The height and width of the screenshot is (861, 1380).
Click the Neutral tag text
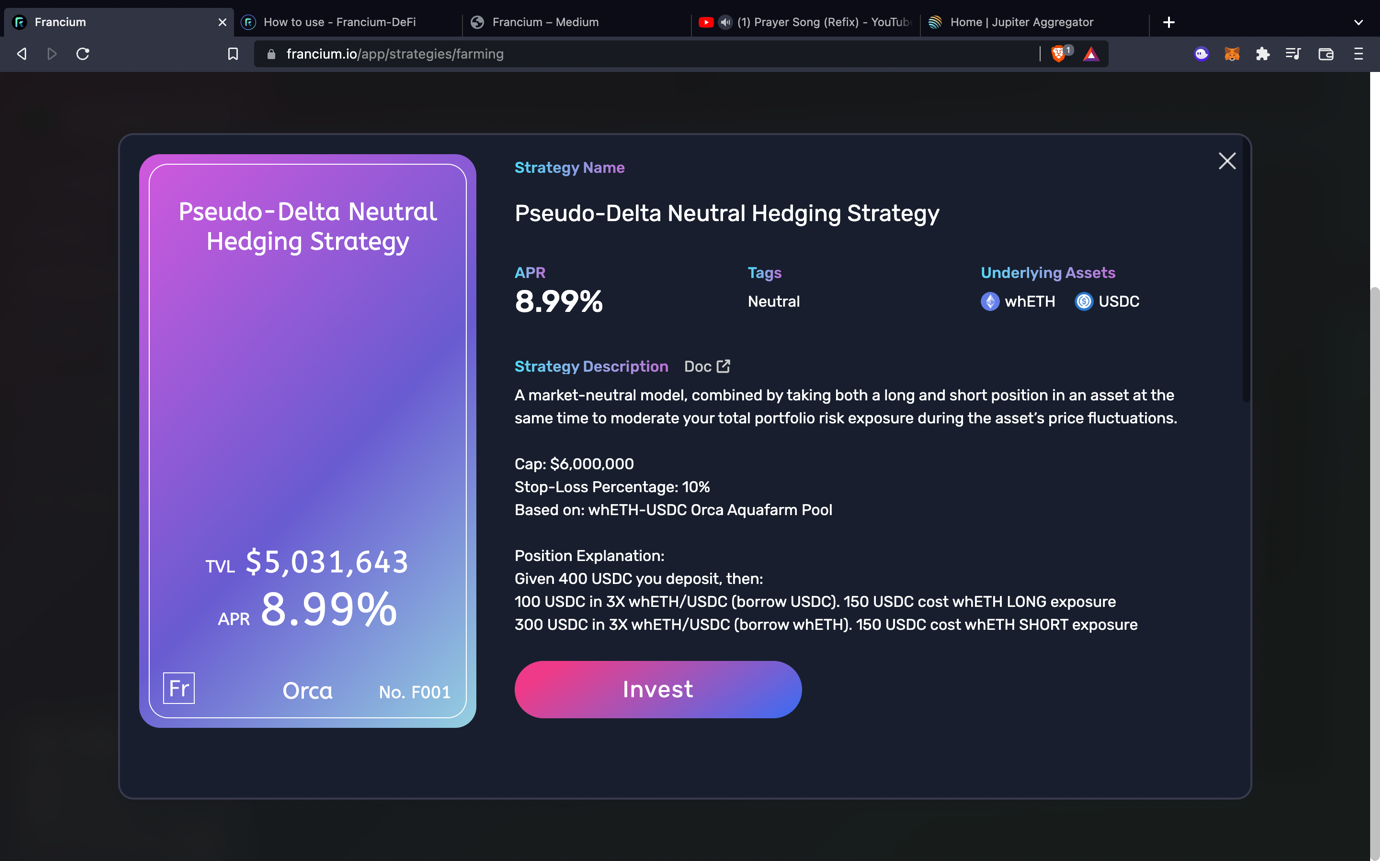[x=774, y=301]
